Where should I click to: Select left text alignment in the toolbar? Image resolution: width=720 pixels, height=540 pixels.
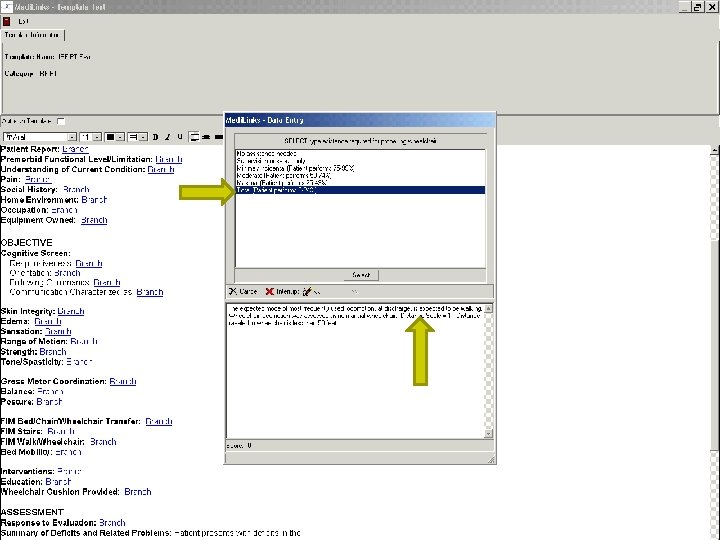point(194,137)
